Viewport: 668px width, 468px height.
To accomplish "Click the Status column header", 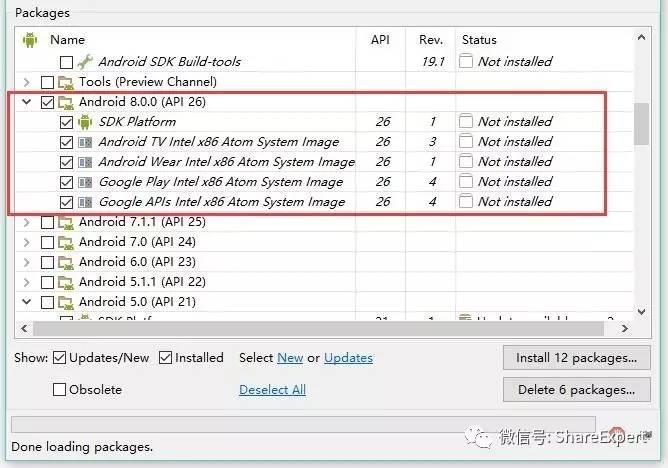I will pos(479,40).
